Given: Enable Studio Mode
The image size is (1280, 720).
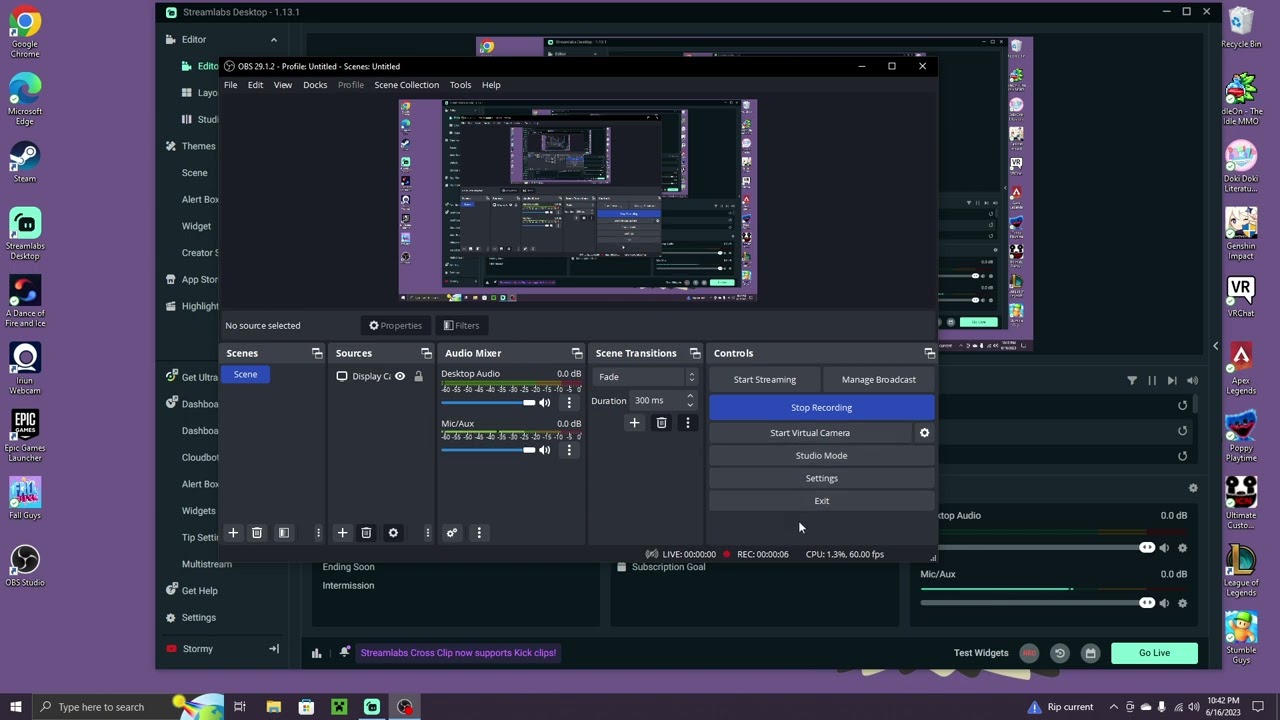Looking at the screenshot, I should click(x=822, y=456).
